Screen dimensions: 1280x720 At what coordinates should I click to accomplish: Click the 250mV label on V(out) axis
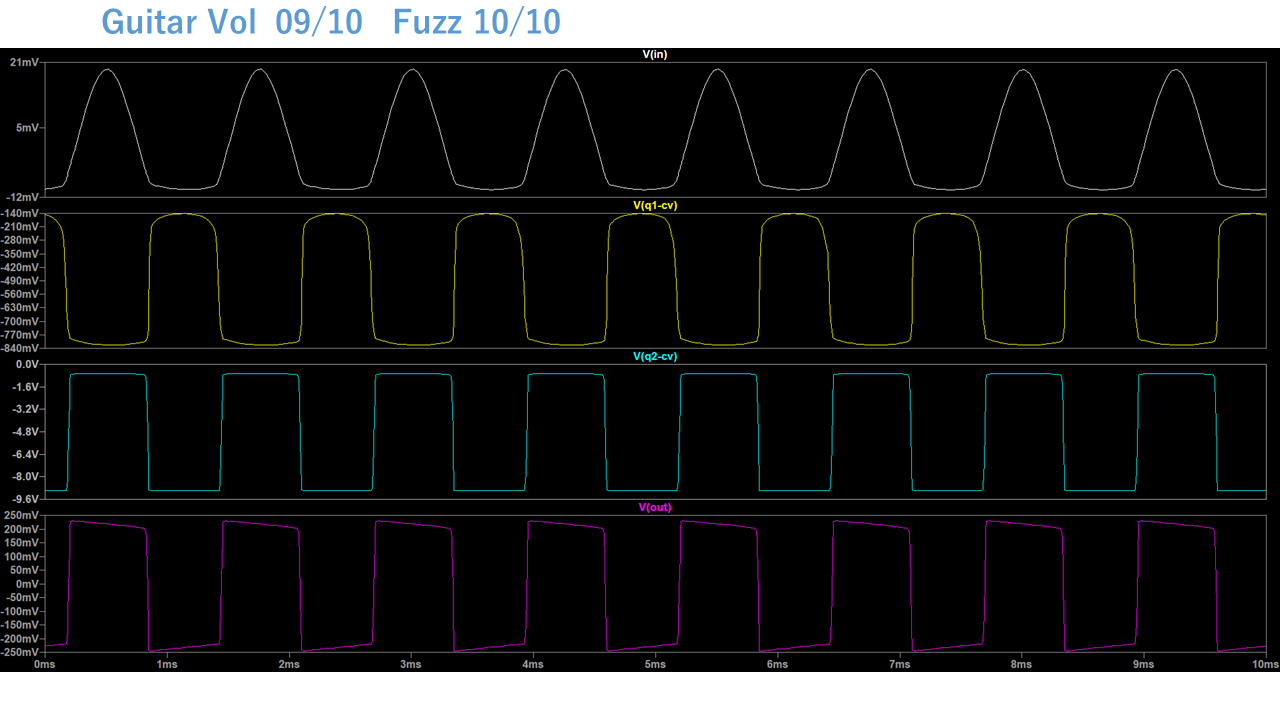pos(22,516)
